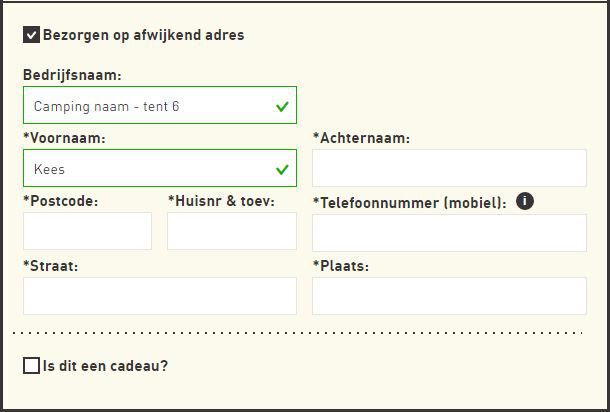Click into the Voornaam field containing Kees

[150, 169]
